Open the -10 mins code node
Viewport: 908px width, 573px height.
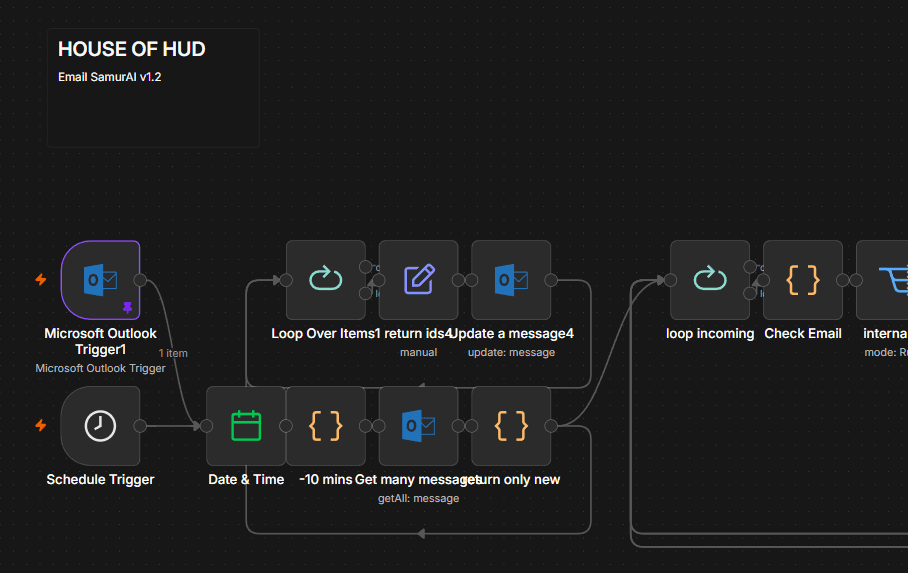[325, 426]
